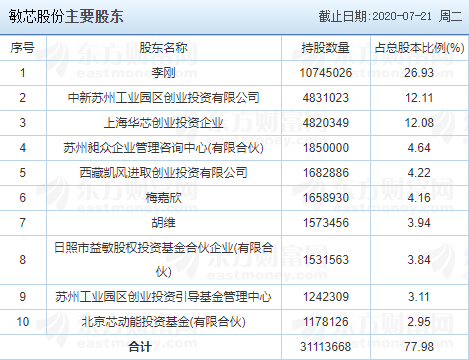Click the share count 1682886
Viewport: 469px width, 360px height.
coord(326,173)
